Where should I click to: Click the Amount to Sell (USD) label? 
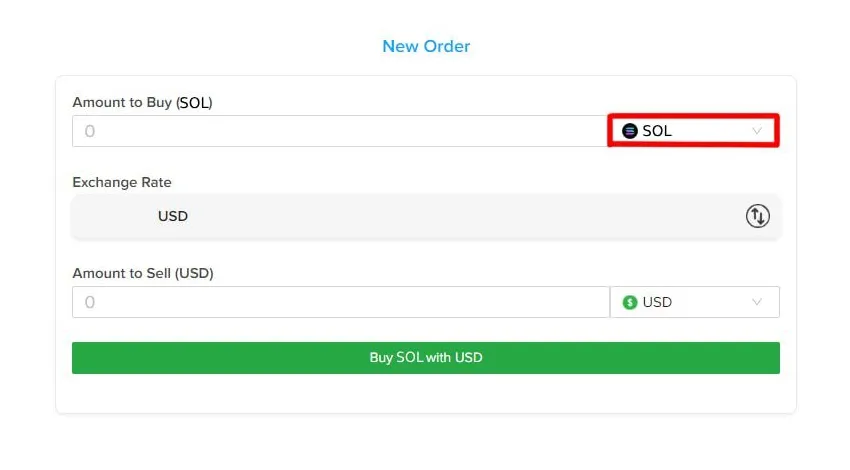tap(142, 273)
